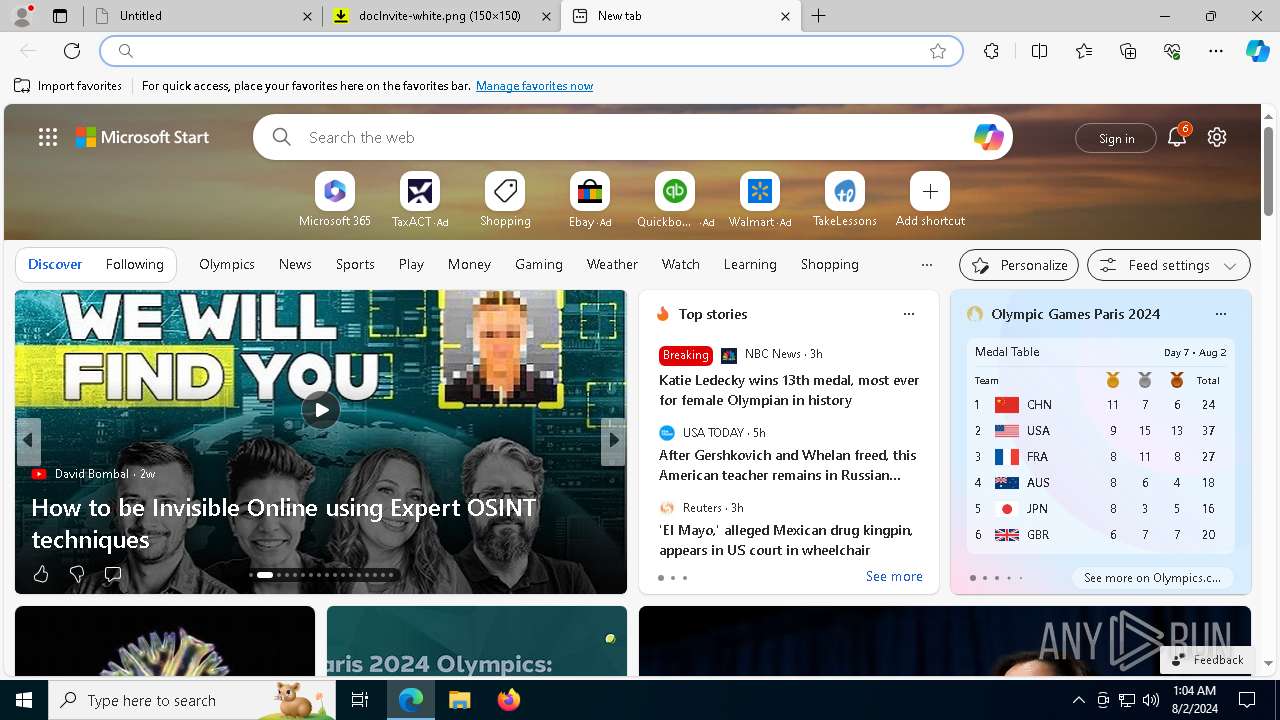Image resolution: width=1280 pixels, height=720 pixels.
Task: Click the Copilot icon in the search box
Action: coord(988,137)
